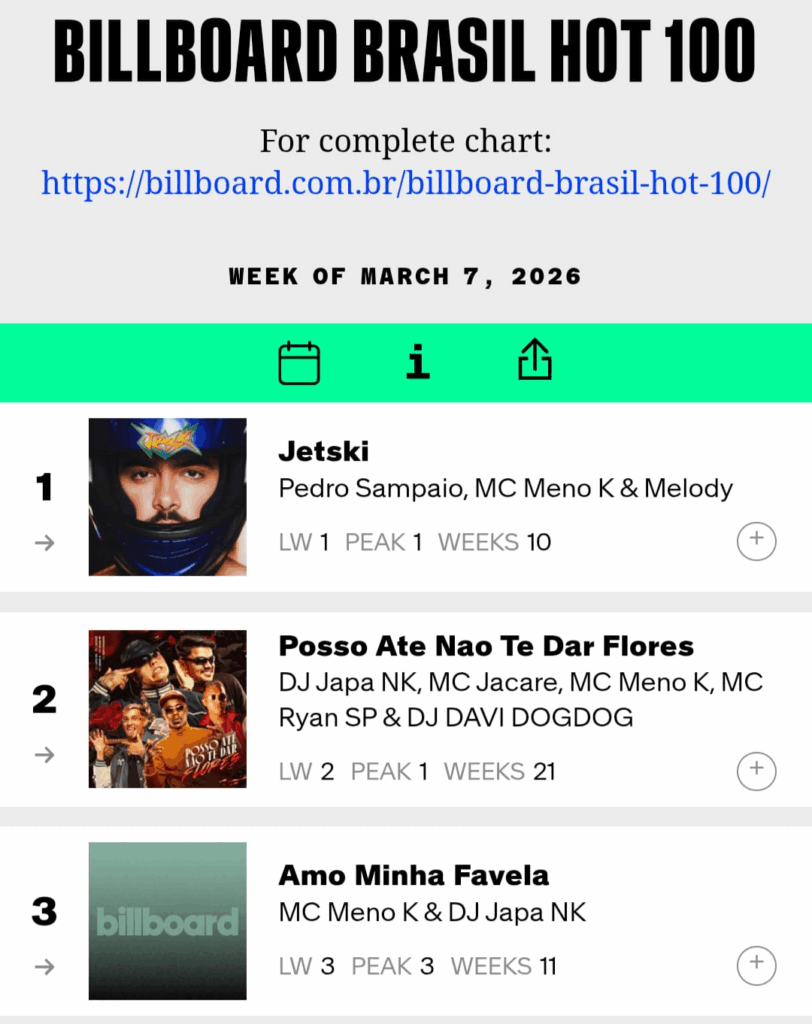Click the Jetski helmet cover art
Viewport: 812px width, 1024px height.
pos(167,497)
